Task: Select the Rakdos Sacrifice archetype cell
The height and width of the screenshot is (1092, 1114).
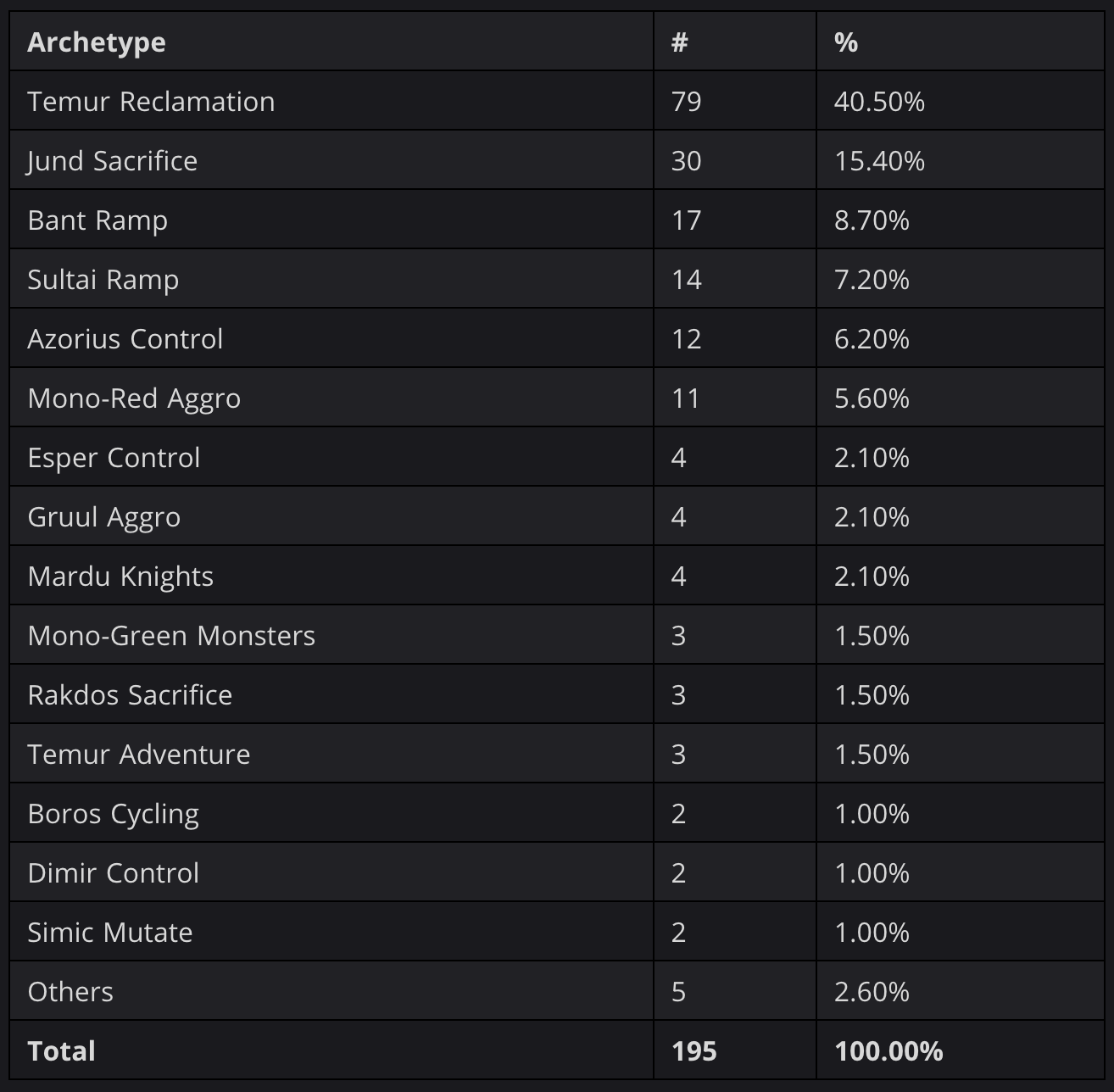Action: [331, 694]
